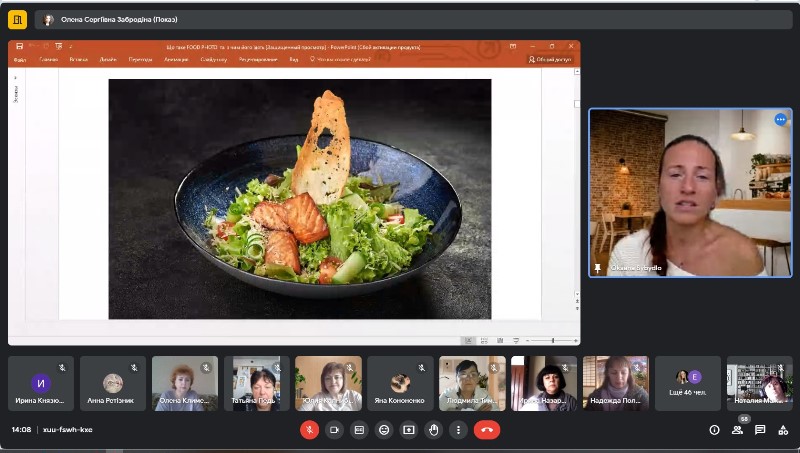Image resolution: width=800 pixels, height=453 pixels.
Task: Adjust the PowerPoint zoom slider
Action: coord(553,340)
